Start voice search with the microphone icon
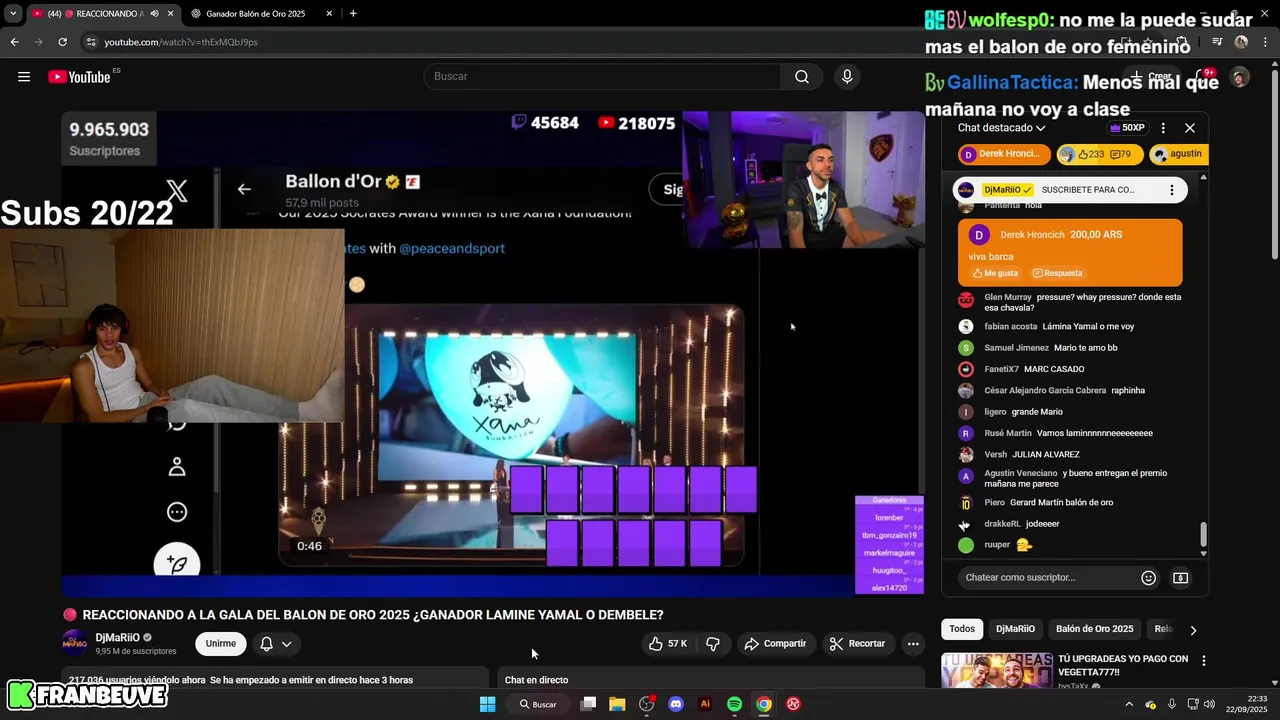The width and height of the screenshot is (1280, 720). pyautogui.click(x=847, y=77)
